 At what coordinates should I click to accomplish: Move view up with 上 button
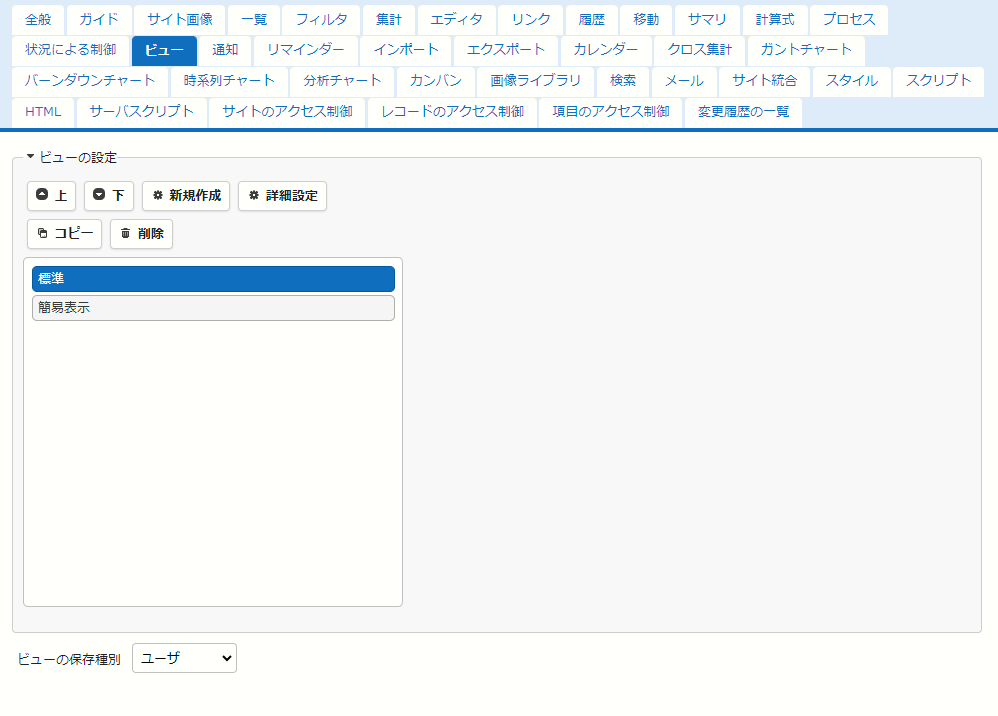pos(52,195)
